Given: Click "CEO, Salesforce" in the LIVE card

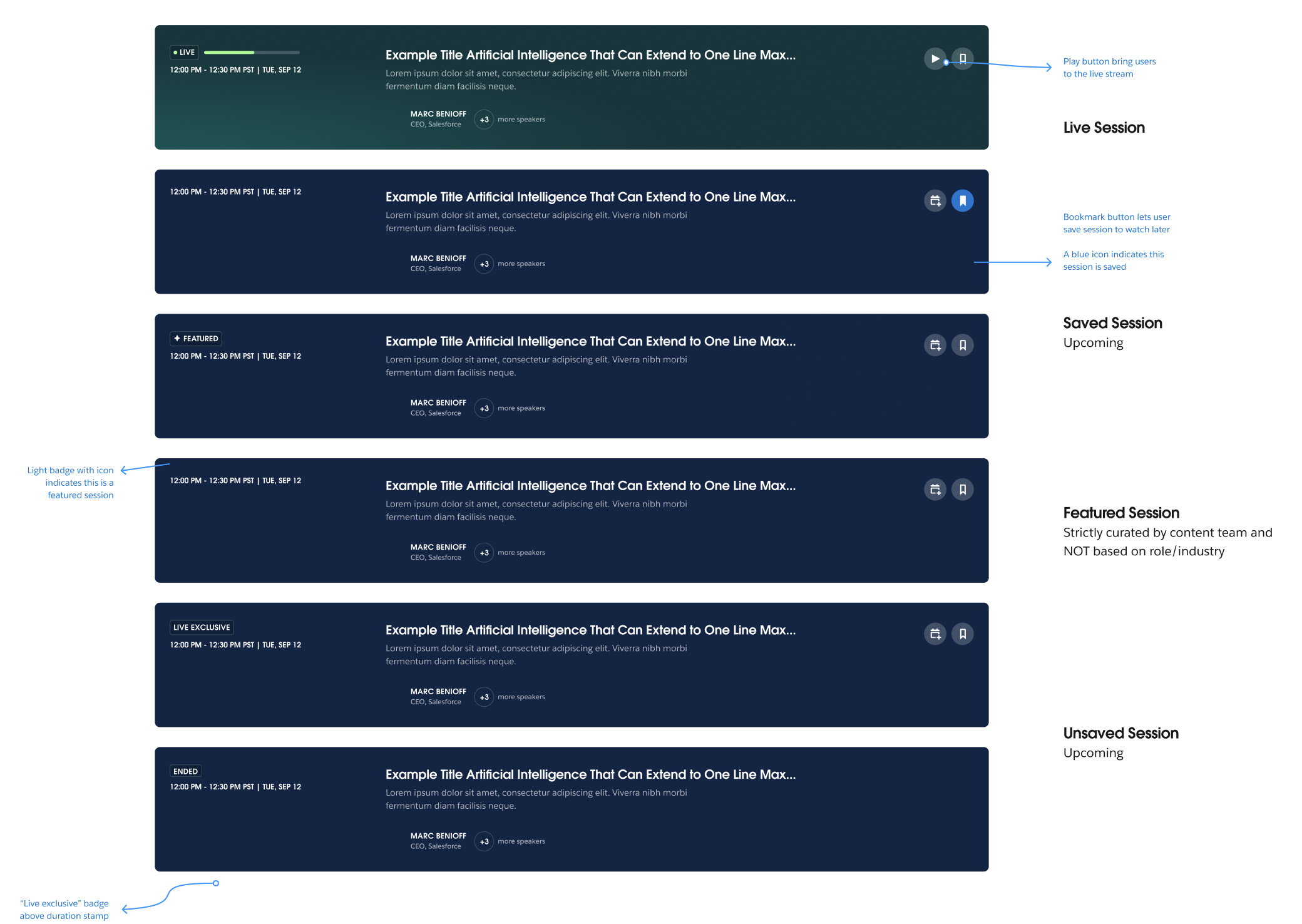Looking at the screenshot, I should tap(436, 125).
